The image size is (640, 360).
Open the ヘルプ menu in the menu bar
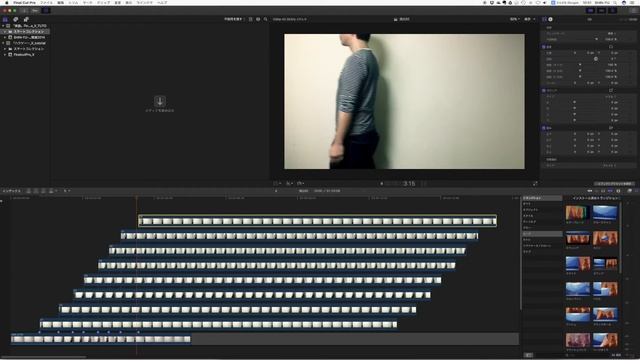[162, 2]
